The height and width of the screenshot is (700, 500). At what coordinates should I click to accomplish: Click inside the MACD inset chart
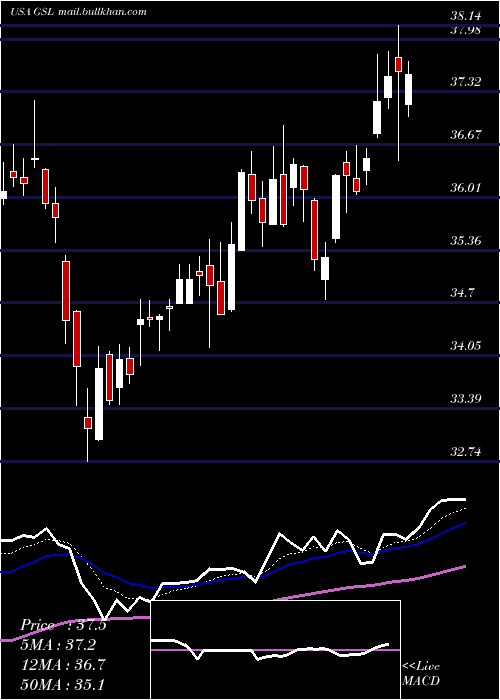pyautogui.click(x=275, y=650)
